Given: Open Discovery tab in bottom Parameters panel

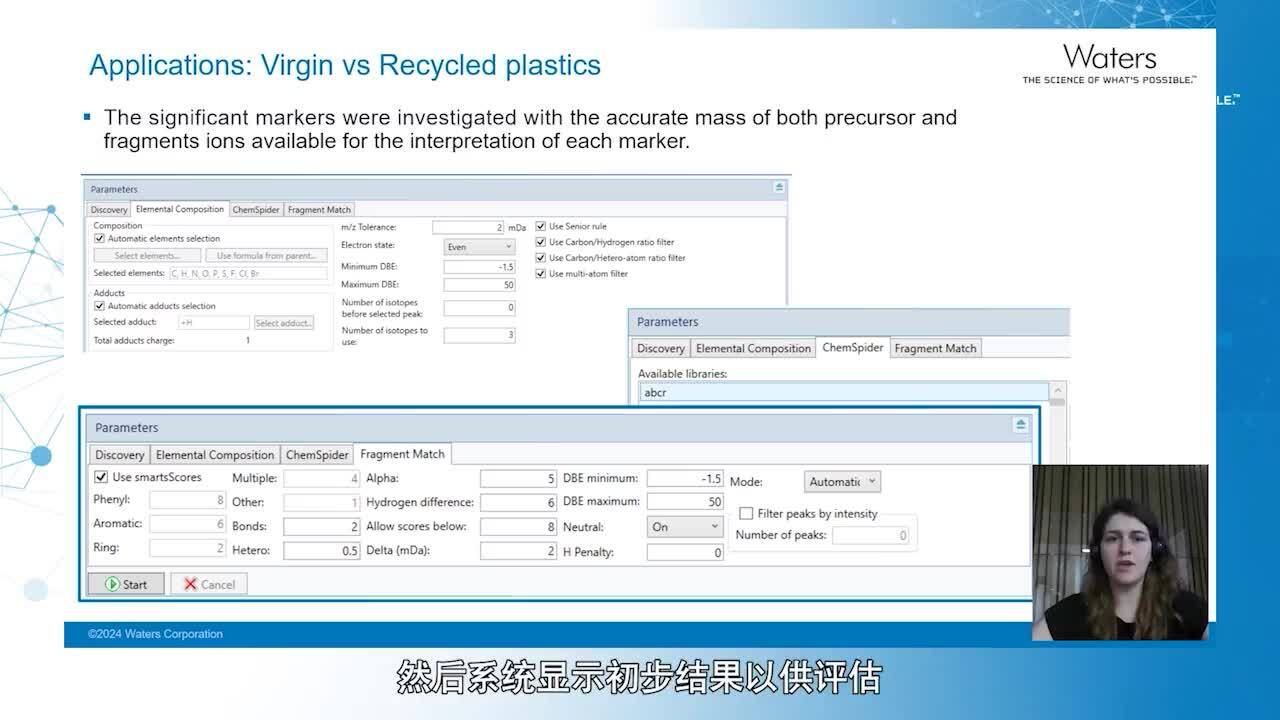Looking at the screenshot, I should (x=120, y=455).
